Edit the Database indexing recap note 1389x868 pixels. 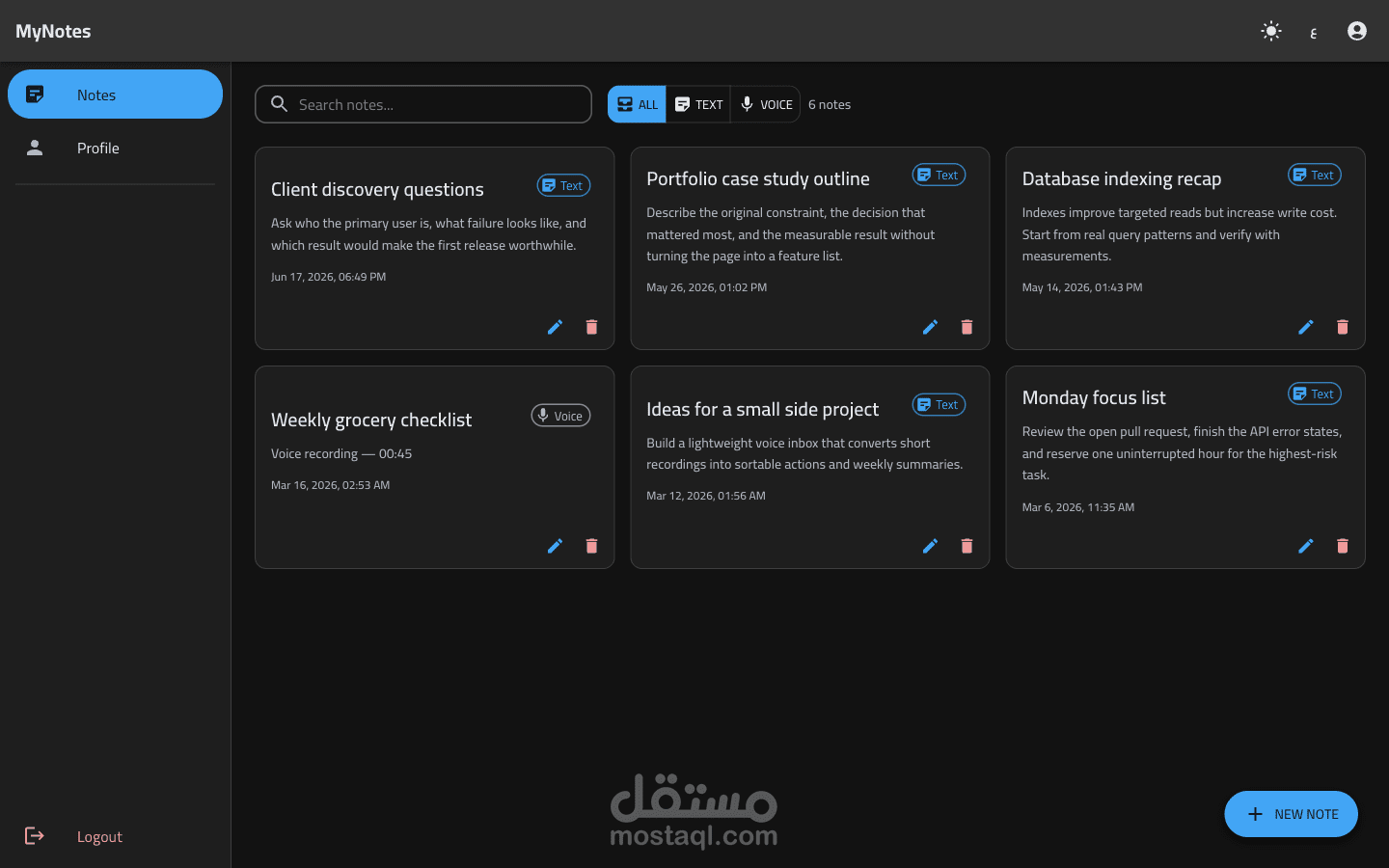coord(1305,327)
